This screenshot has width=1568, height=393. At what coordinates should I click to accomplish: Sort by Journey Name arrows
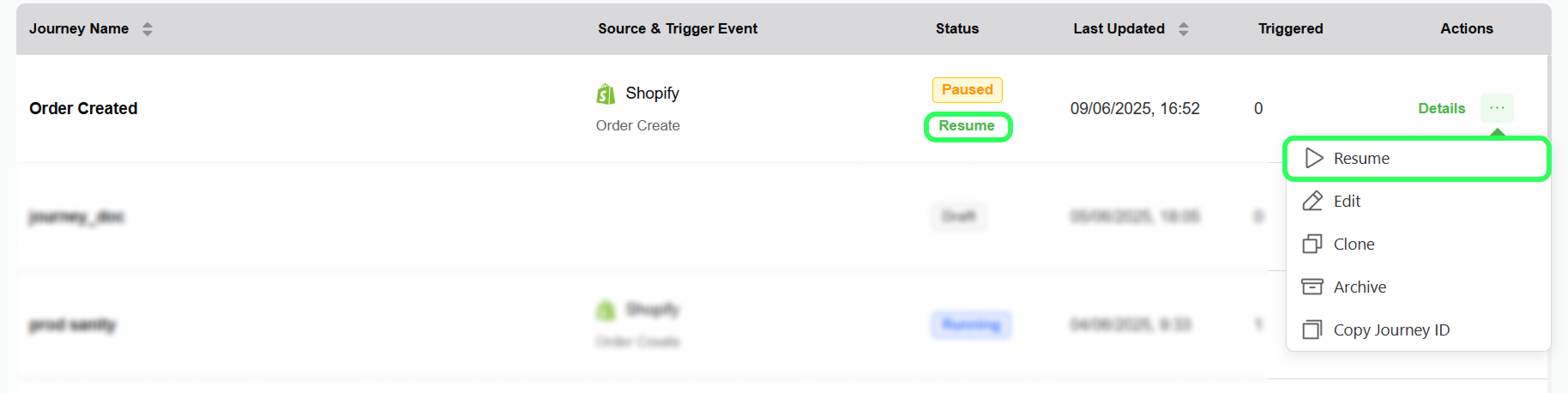pyautogui.click(x=147, y=29)
